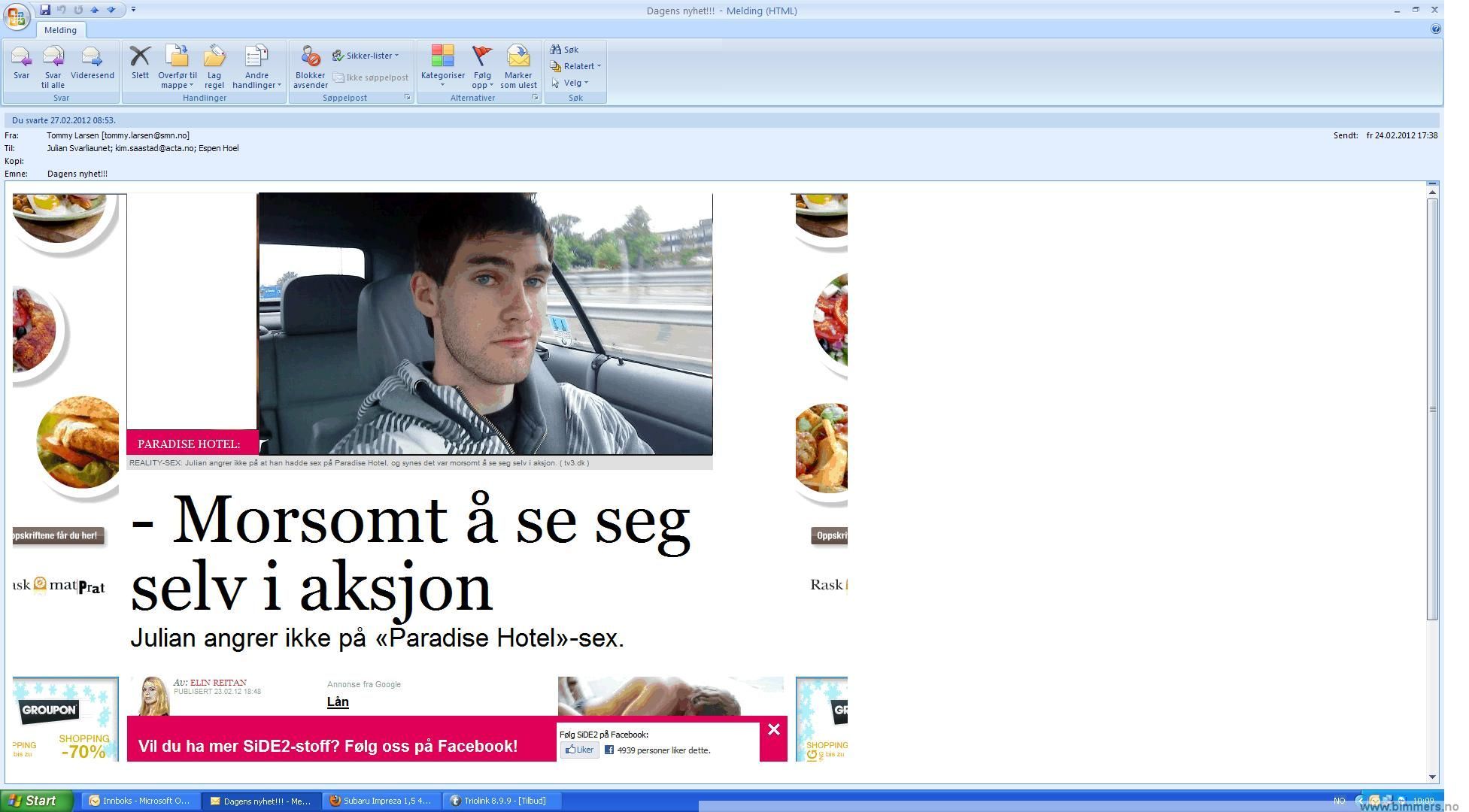This screenshot has height=812, width=1469.
Task: Select the Melding ribbon tab
Action: tap(60, 30)
